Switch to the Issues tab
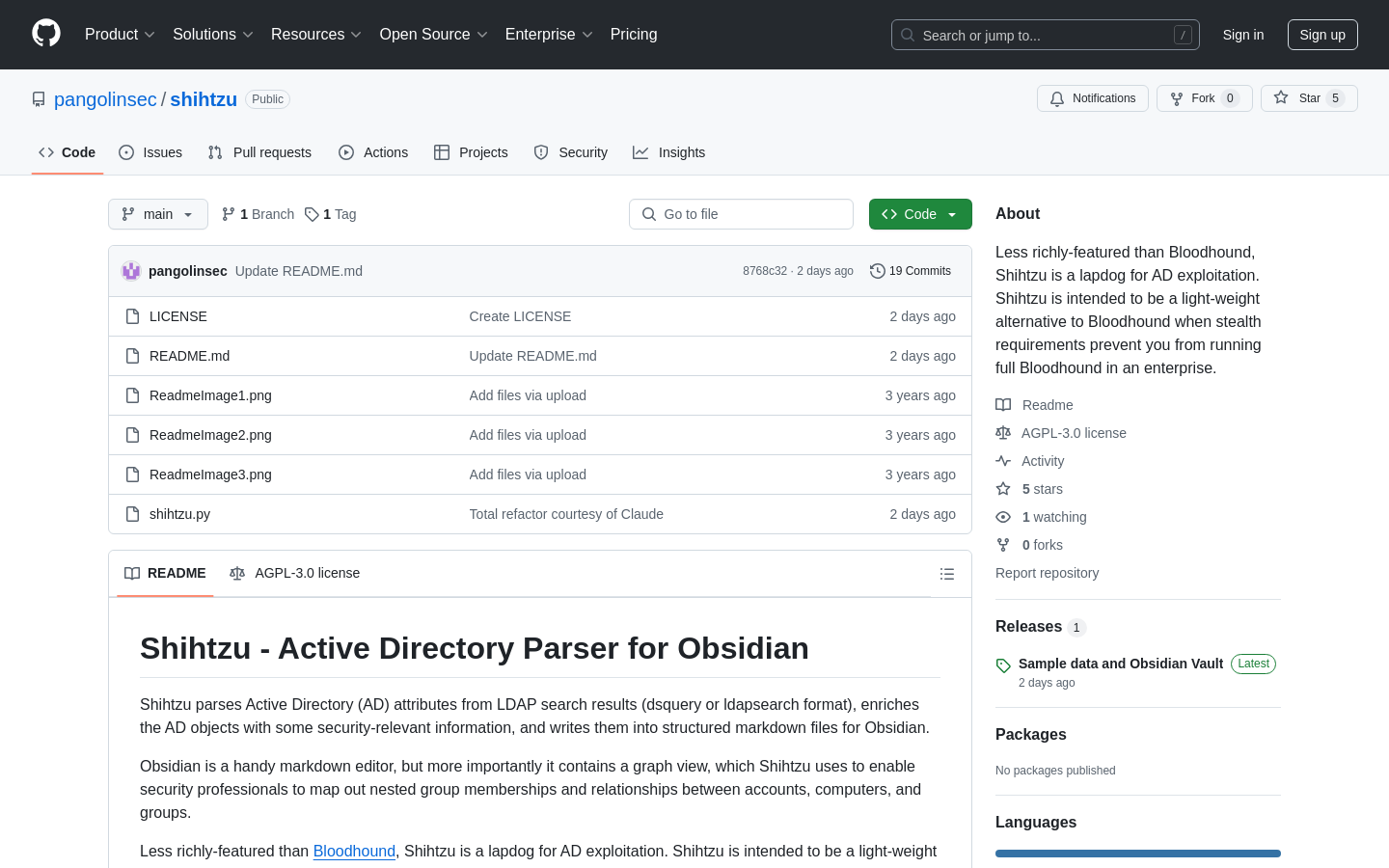The width and height of the screenshot is (1389, 868). 150,152
